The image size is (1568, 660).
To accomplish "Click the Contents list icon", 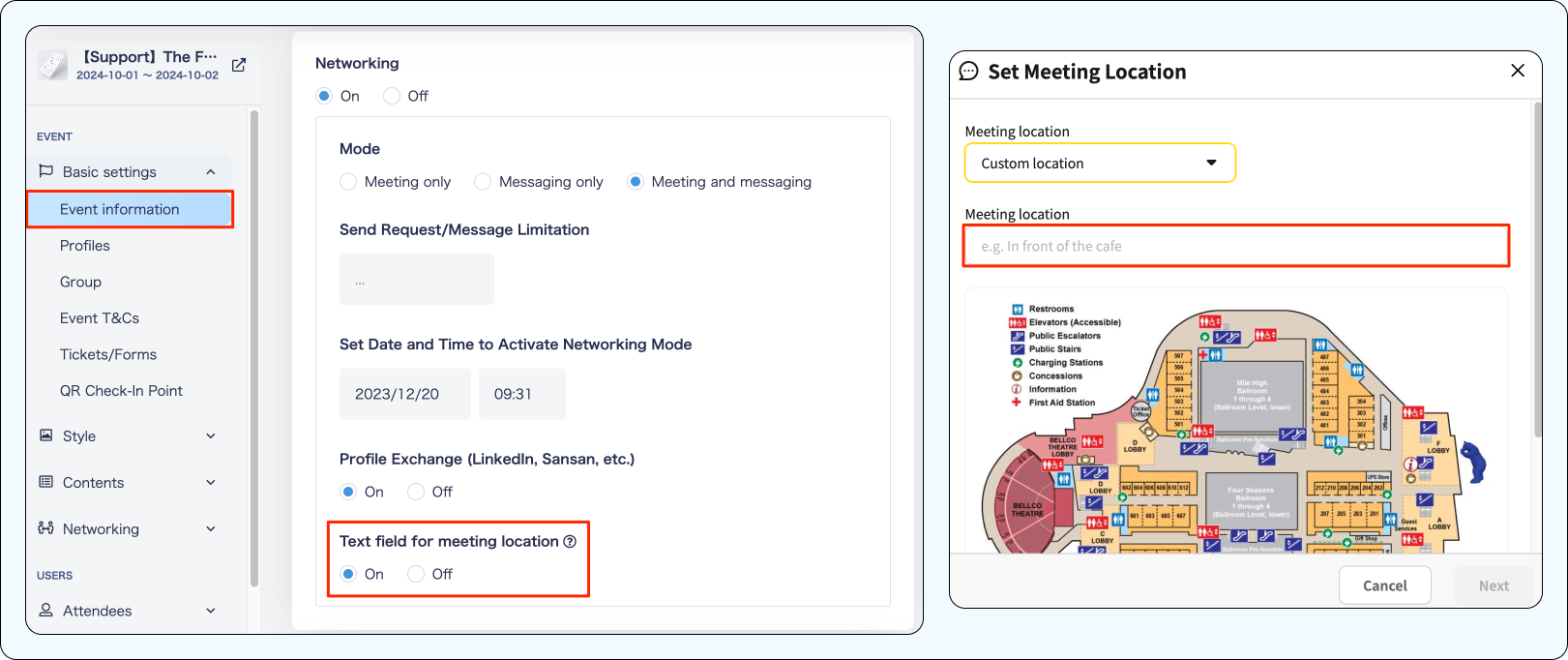I will (45, 482).
